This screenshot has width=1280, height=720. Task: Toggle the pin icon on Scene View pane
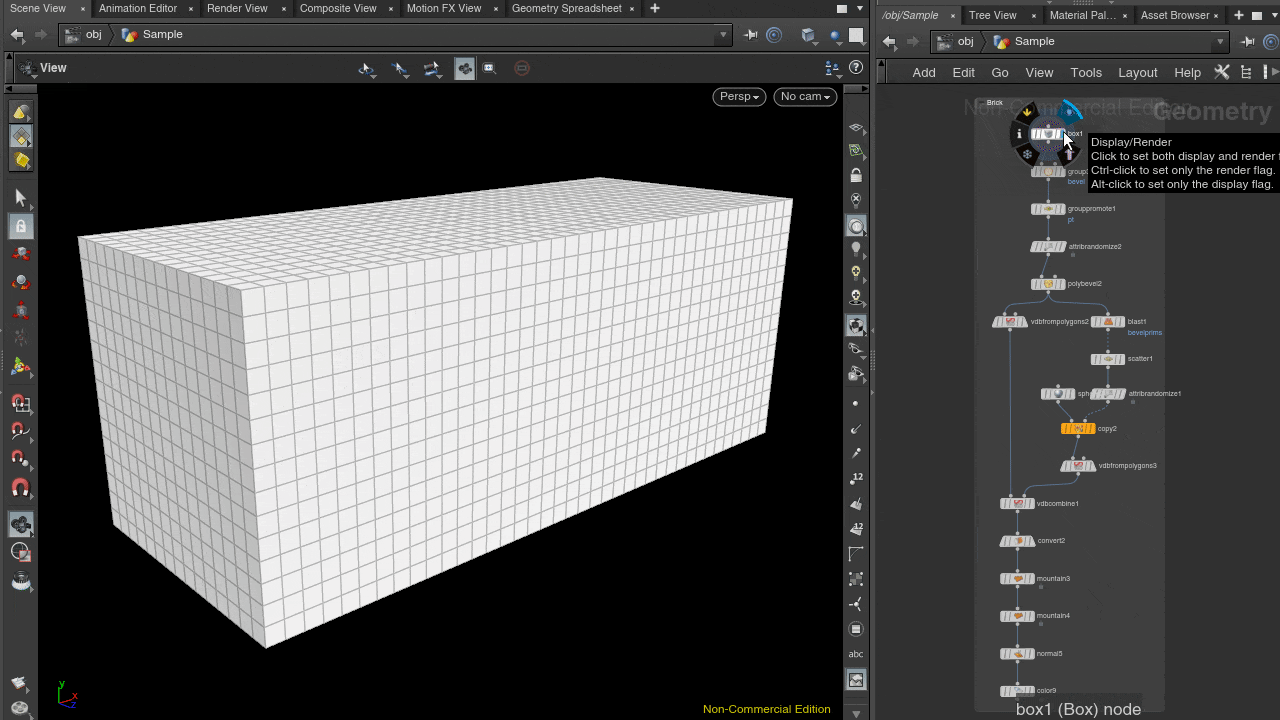tap(751, 35)
